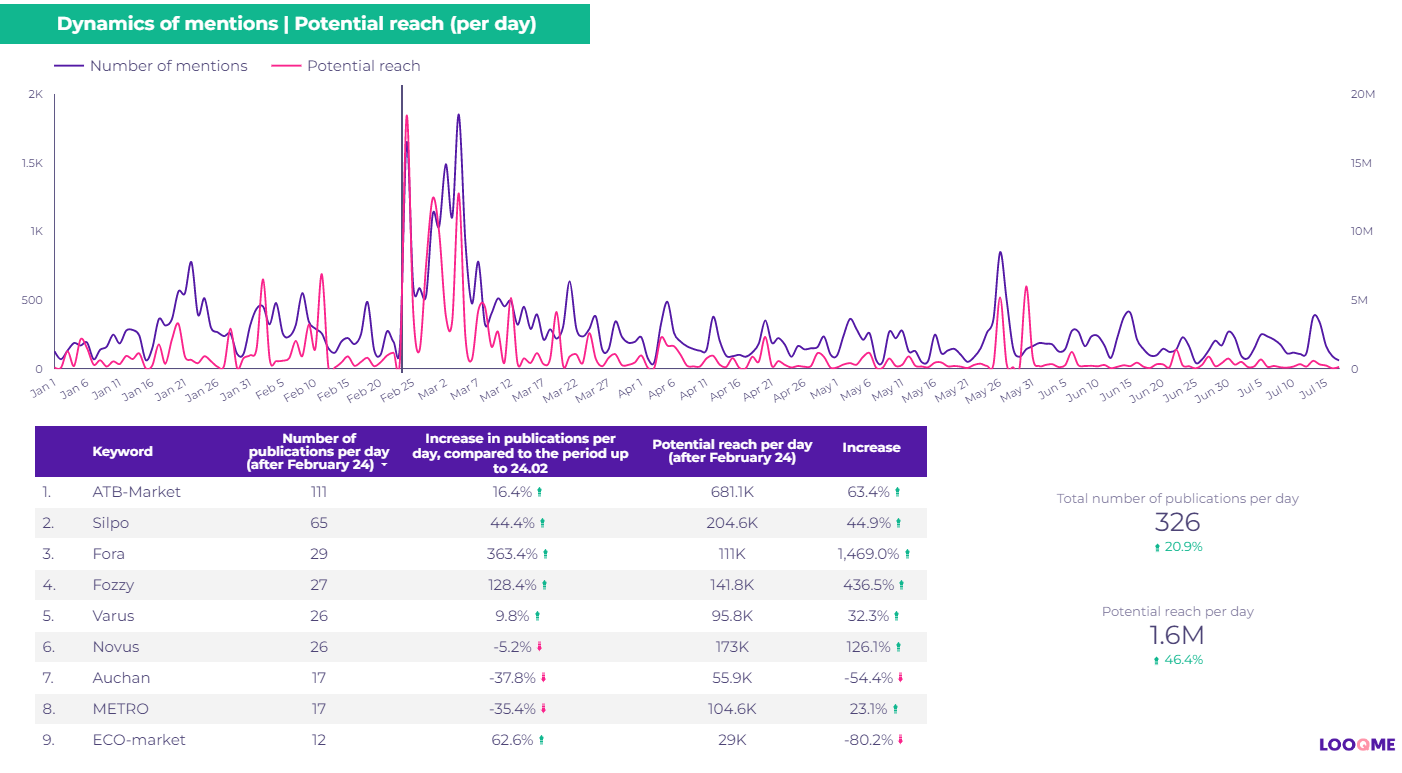The image size is (1402, 773).
Task: Click the sort arrow in the publications per day header
Action: (384, 465)
